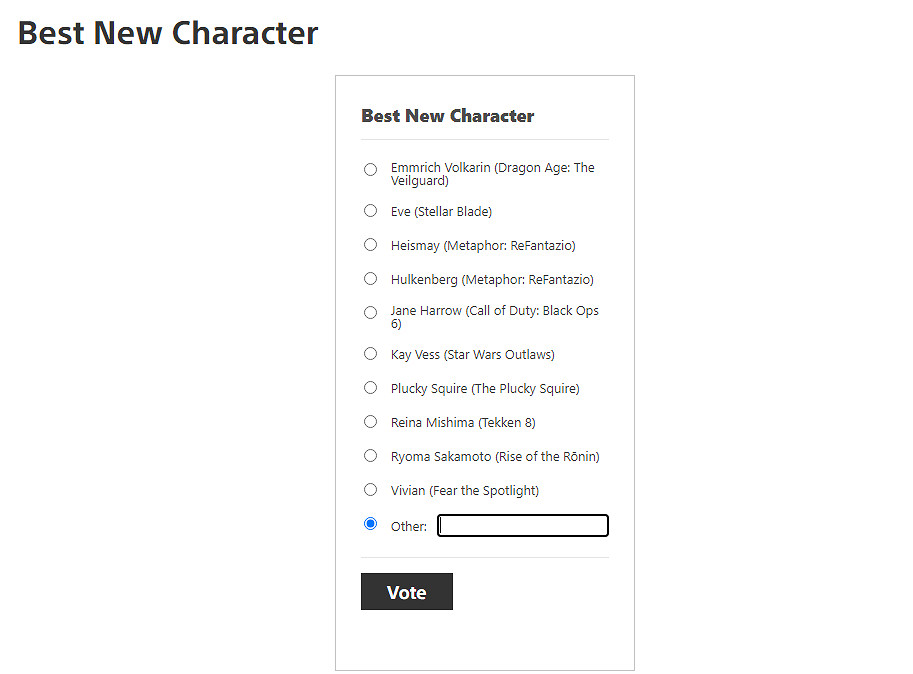This screenshot has width=913, height=674.
Task: Focus the Other text input field
Action: click(523, 526)
